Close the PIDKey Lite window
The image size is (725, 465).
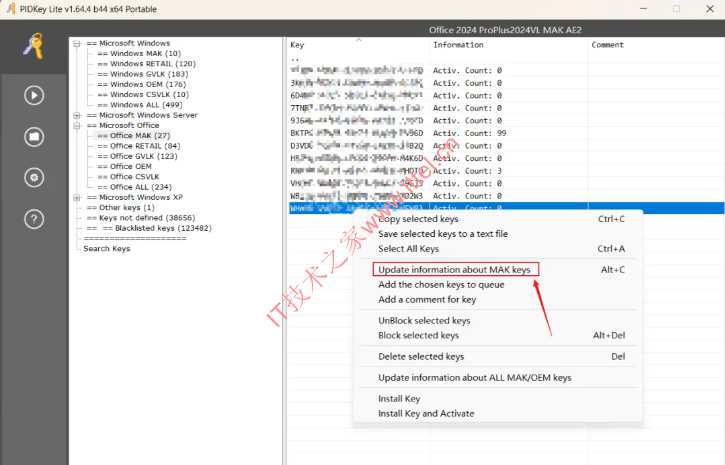point(710,9)
